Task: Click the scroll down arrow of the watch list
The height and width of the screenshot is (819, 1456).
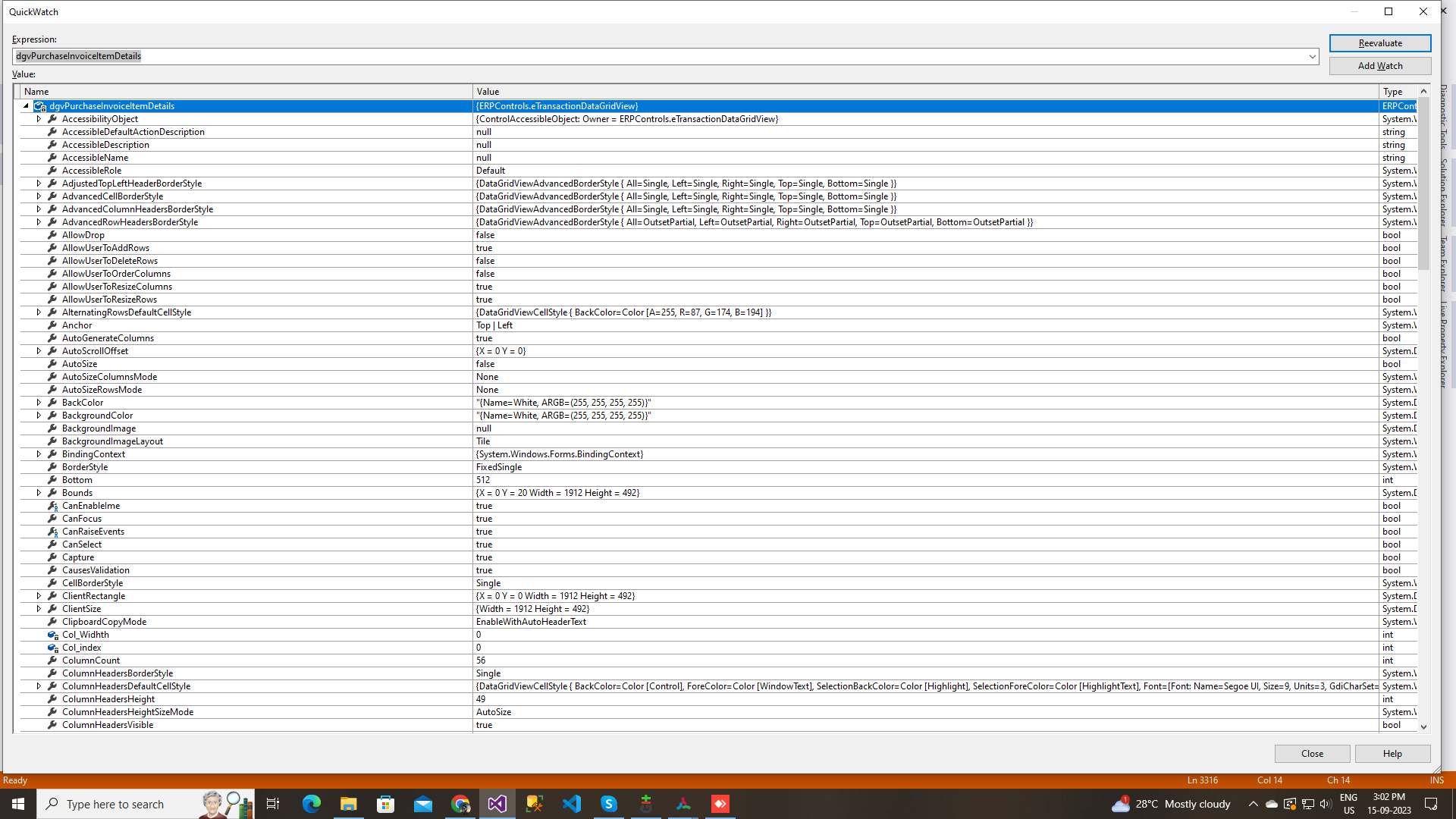Action: 1423,726
